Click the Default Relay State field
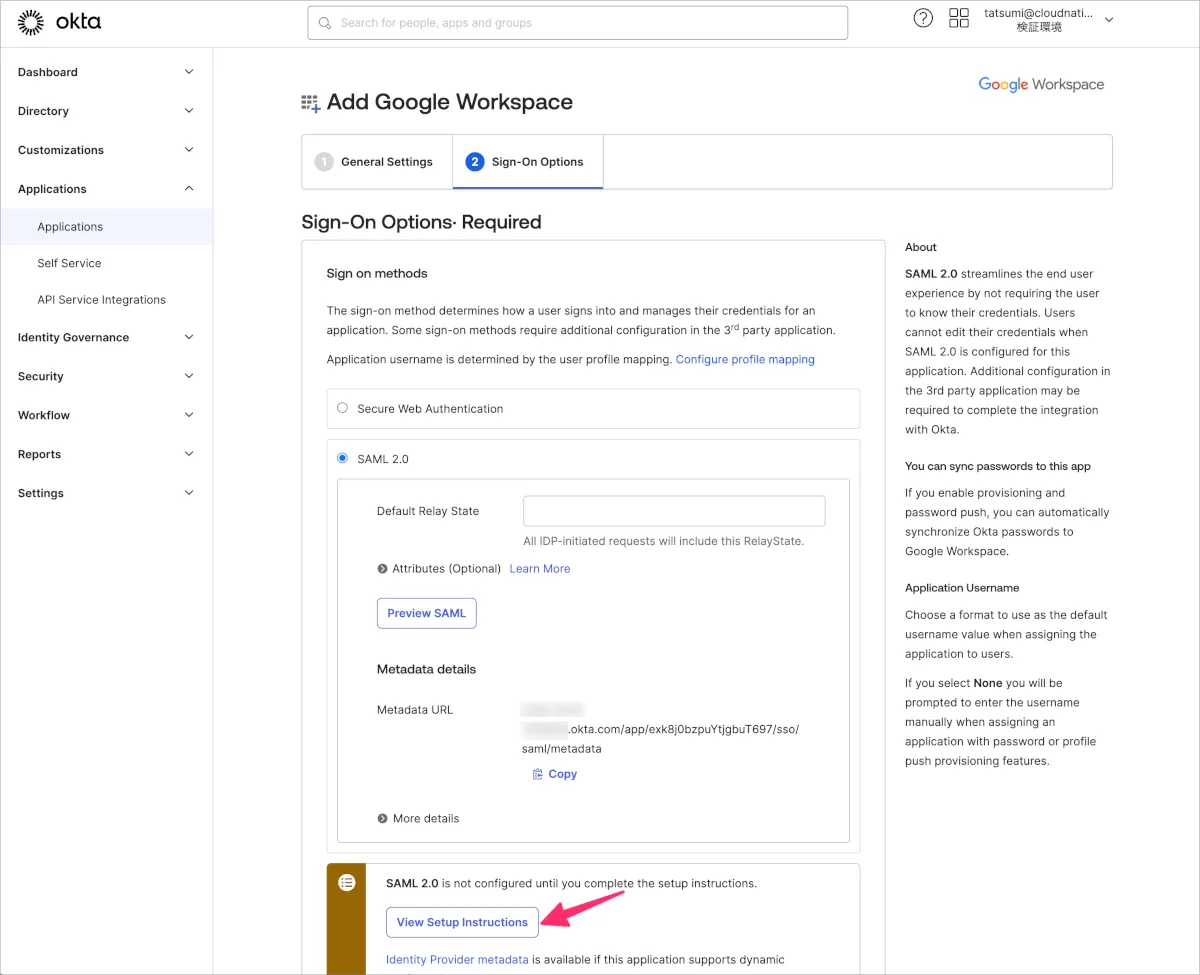Image resolution: width=1200 pixels, height=975 pixels. pos(674,511)
